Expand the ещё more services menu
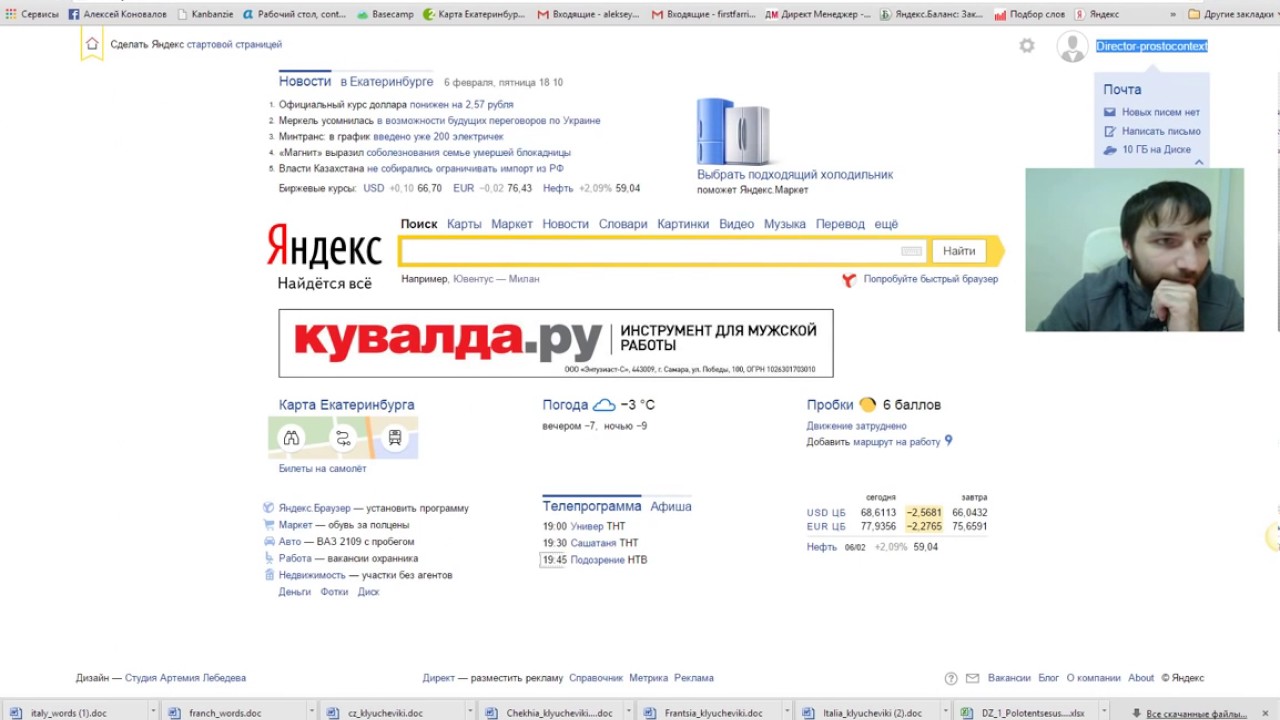Screen dimensions: 1280x720 click(886, 224)
